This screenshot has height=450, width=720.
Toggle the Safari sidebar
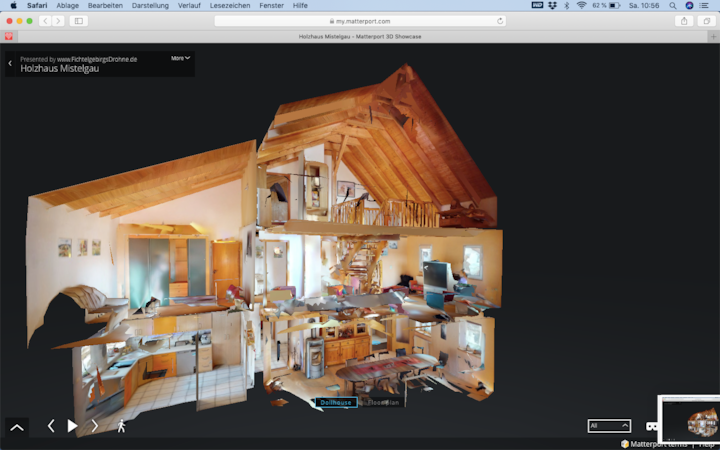tap(78, 20)
